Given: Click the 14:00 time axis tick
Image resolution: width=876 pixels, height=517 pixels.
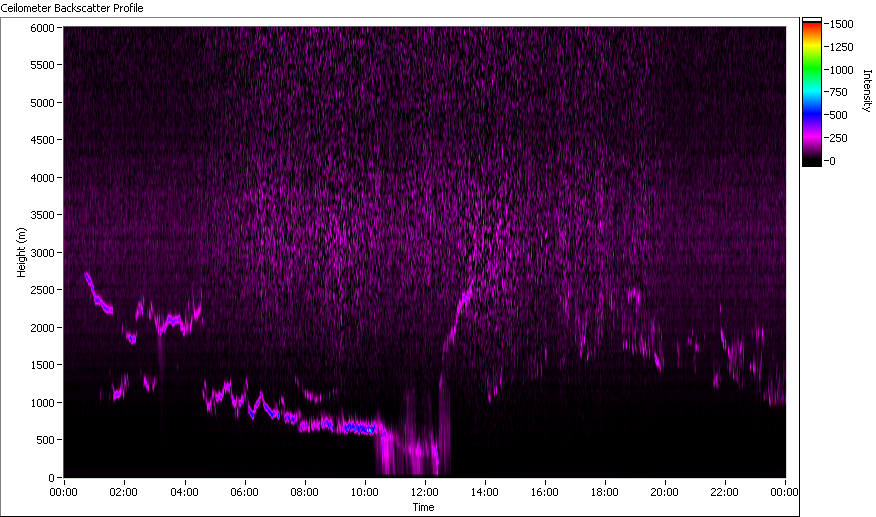Looking at the screenshot, I should click(484, 492).
